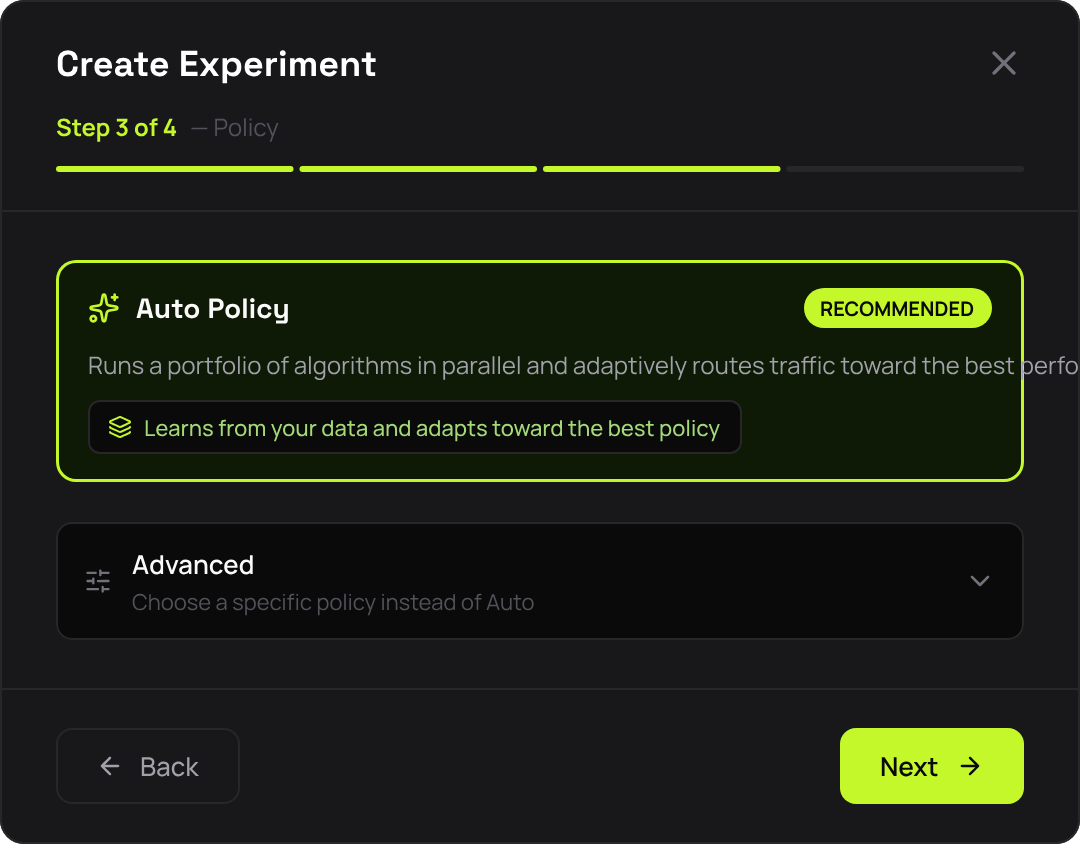Click the stacked-layers badge icon under Auto Policy
This screenshot has height=844, width=1080.
coord(120,427)
